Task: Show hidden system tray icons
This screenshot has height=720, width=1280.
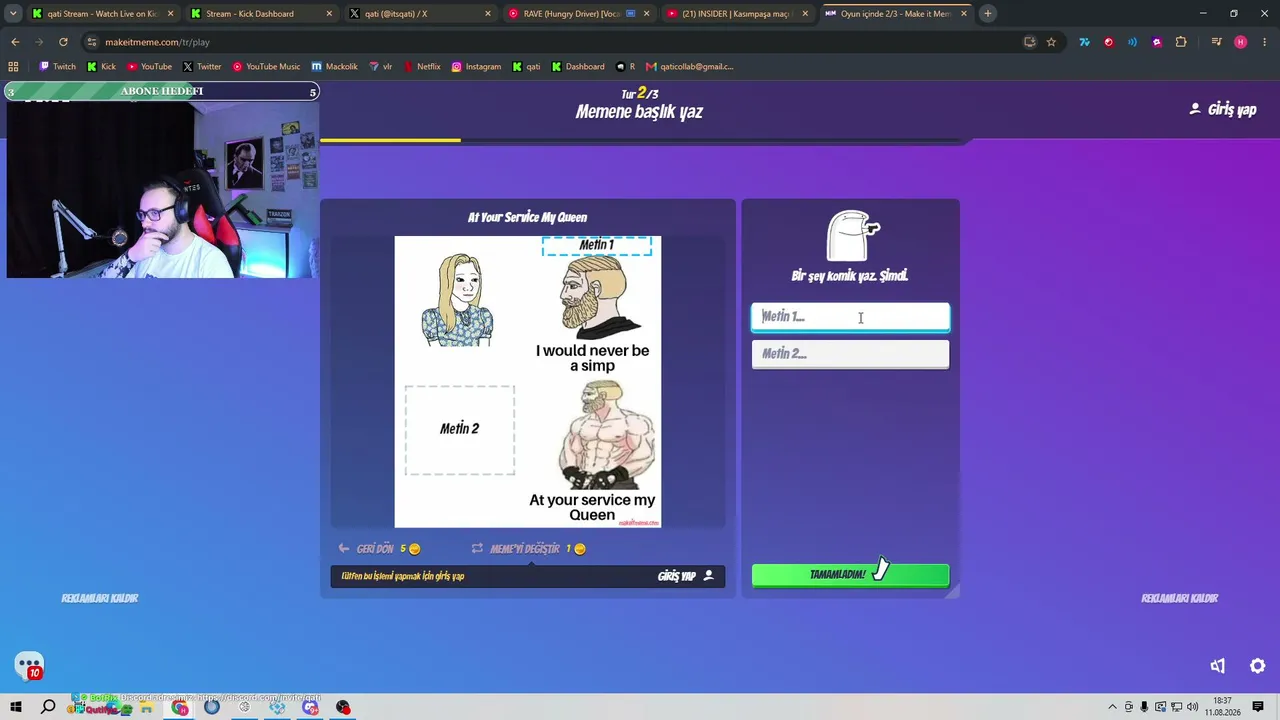Action: 1112,707
